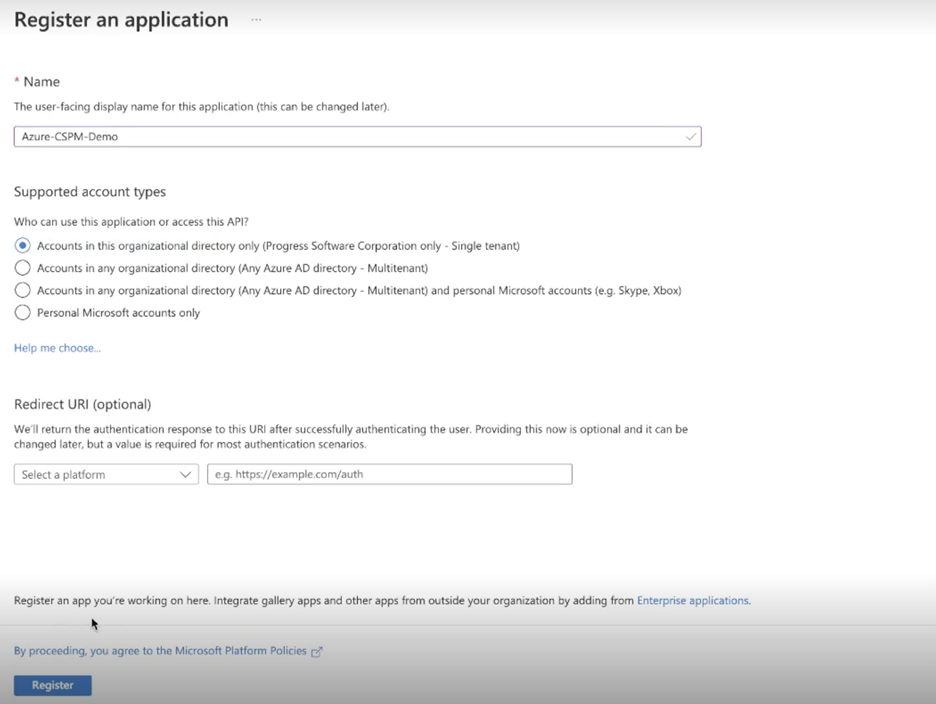Open the options menu beside the page title

coord(256,19)
